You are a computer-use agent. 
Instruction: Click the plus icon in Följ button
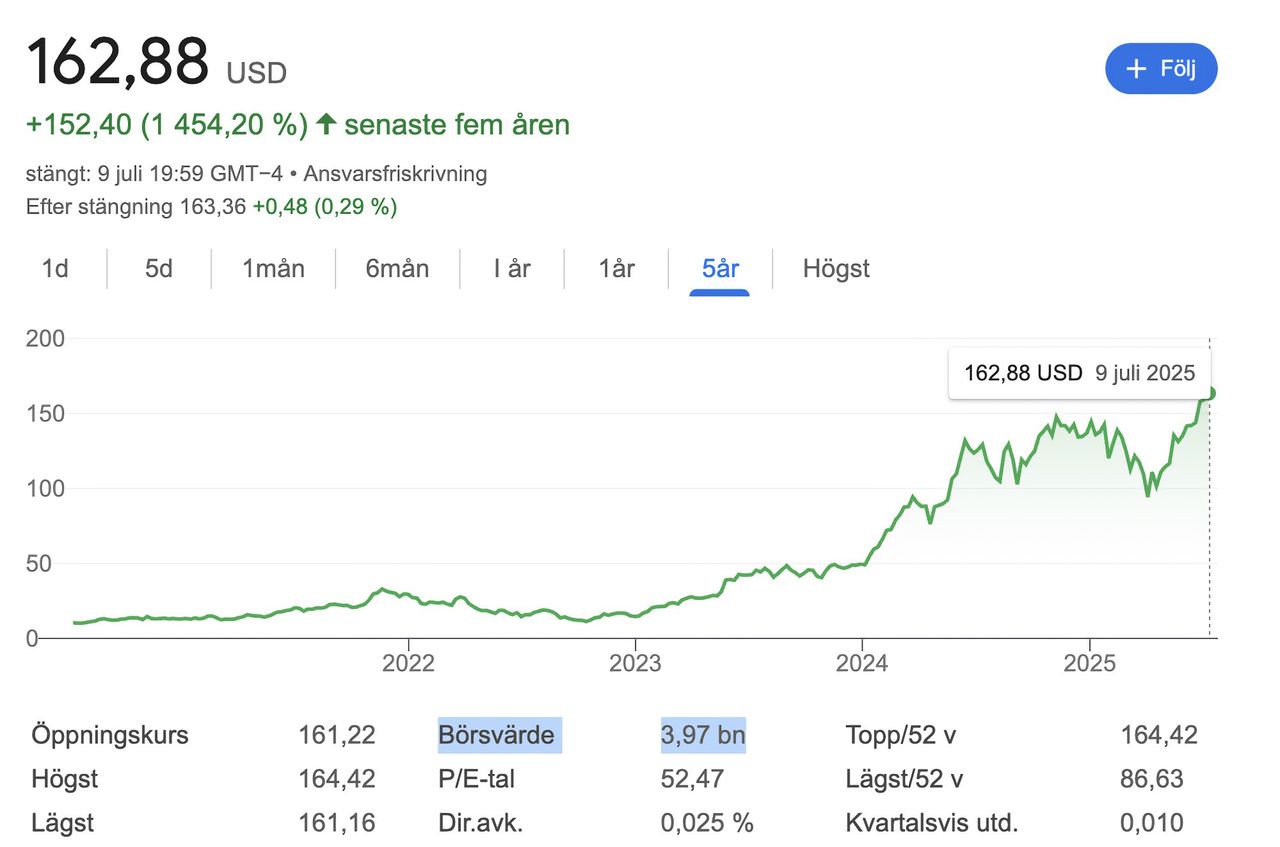(1136, 69)
